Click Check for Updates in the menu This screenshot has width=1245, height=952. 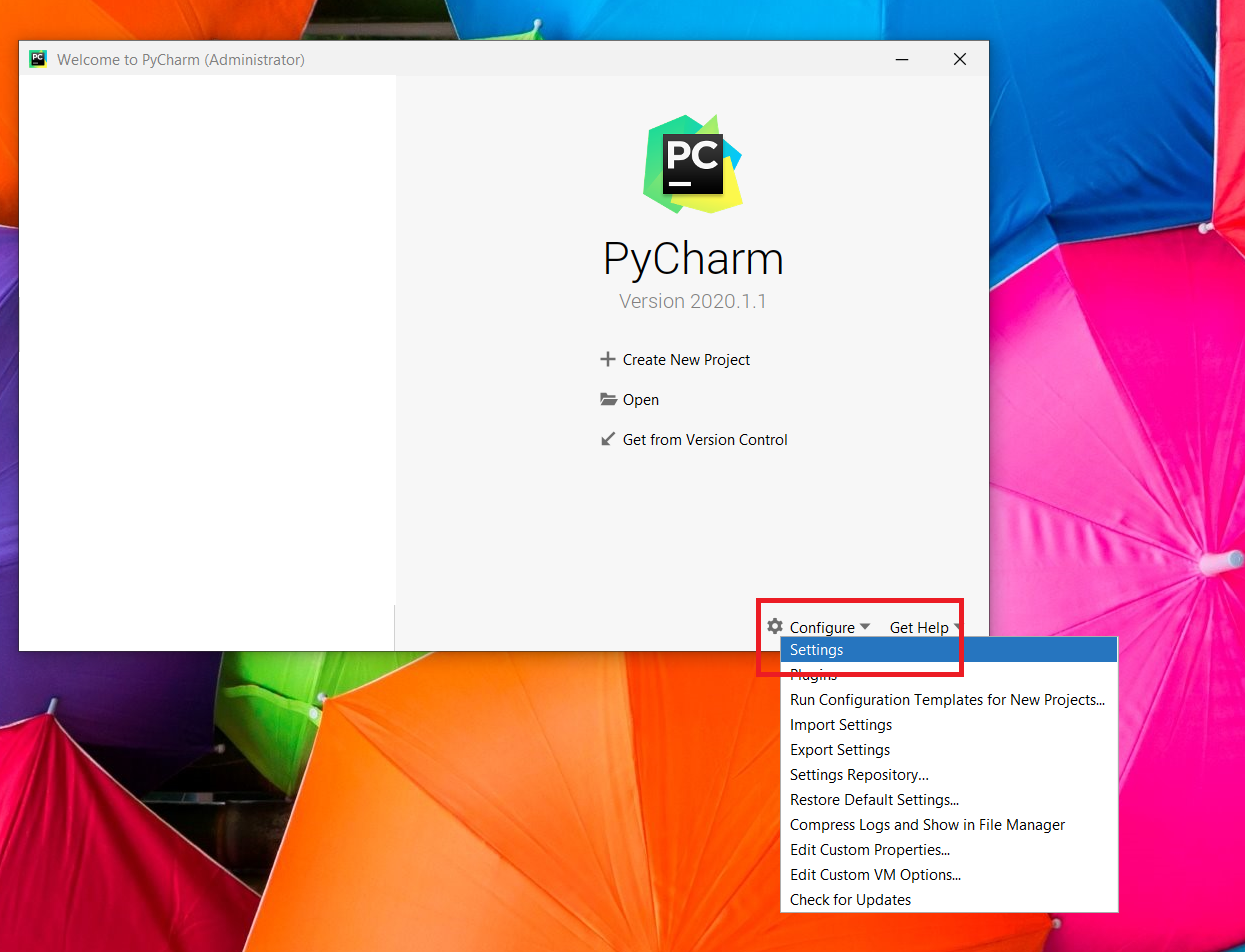tap(850, 900)
